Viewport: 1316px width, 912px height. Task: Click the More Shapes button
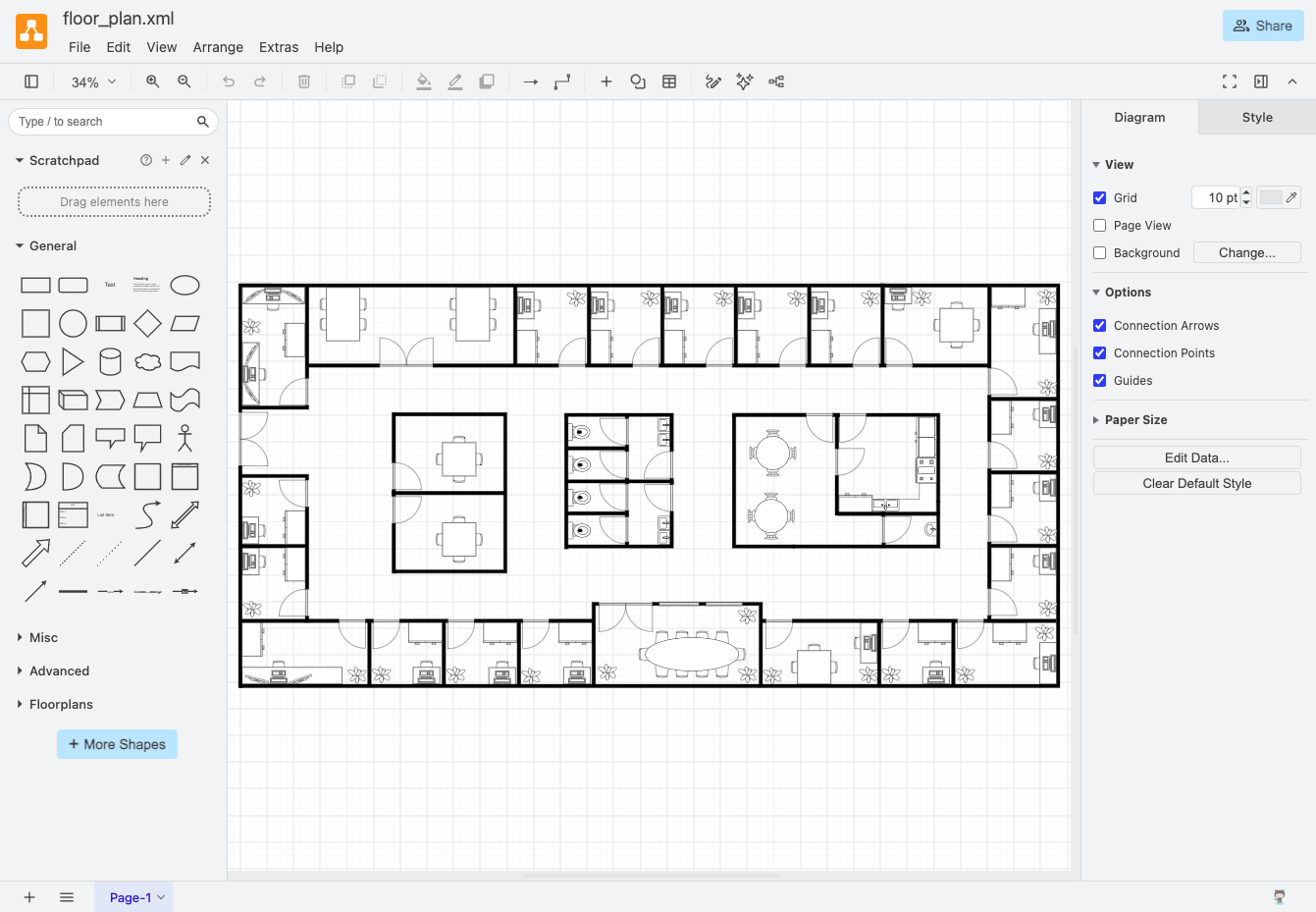tap(117, 744)
